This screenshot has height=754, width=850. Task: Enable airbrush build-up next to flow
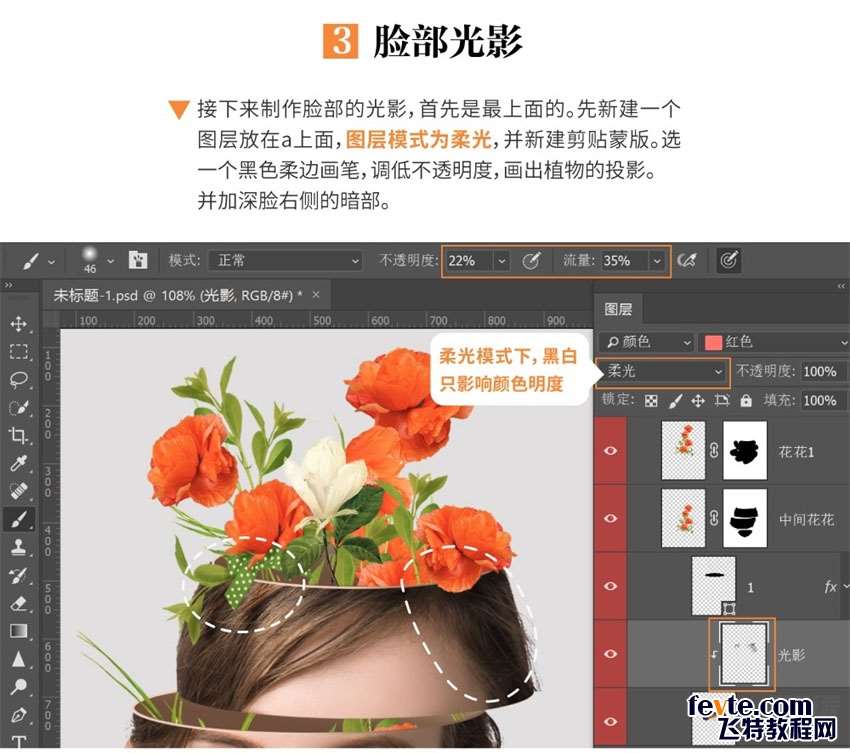687,260
